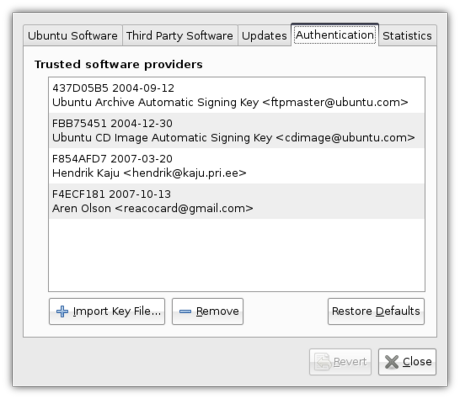Click the Restore Defaults button
The height and width of the screenshot is (399, 460).
tap(376, 311)
